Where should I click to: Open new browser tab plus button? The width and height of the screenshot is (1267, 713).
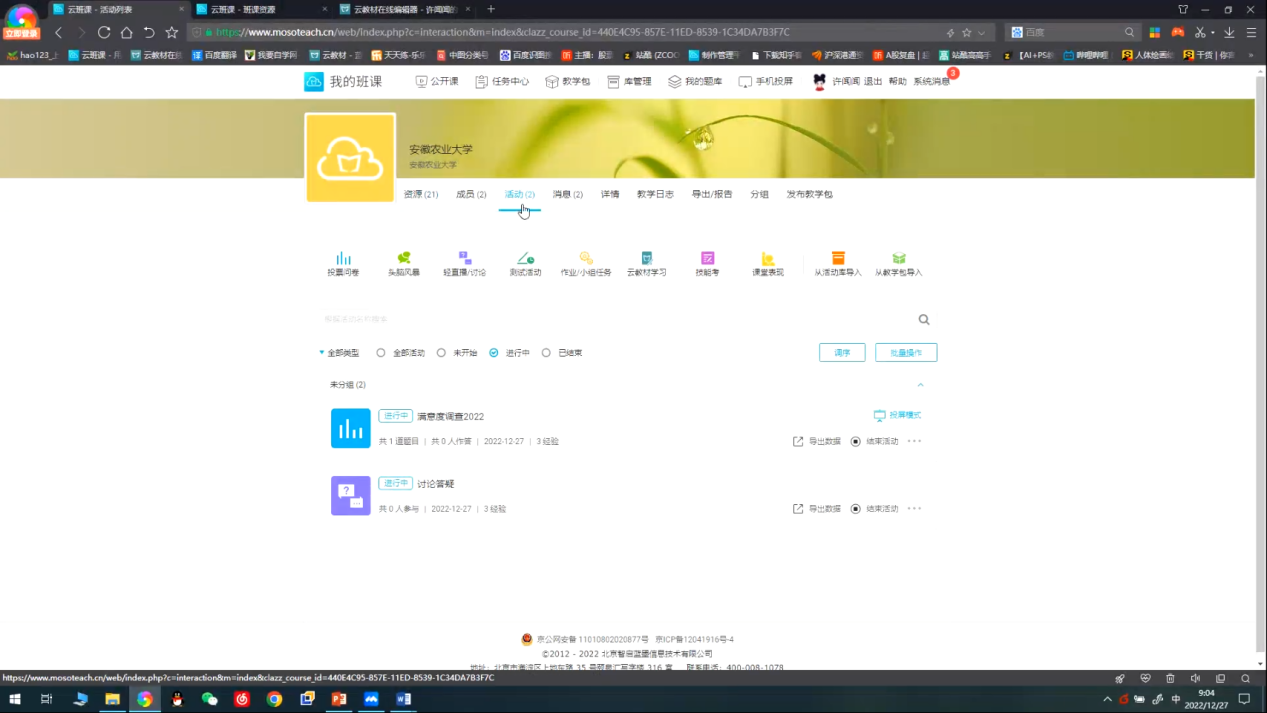coord(490,9)
